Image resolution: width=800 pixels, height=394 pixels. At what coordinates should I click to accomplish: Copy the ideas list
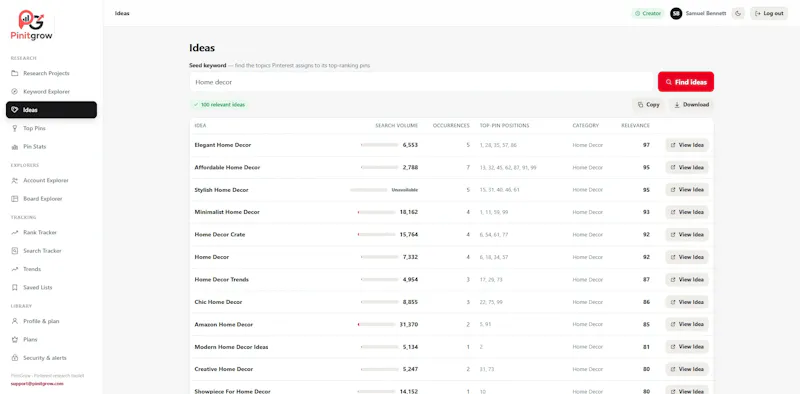(648, 105)
